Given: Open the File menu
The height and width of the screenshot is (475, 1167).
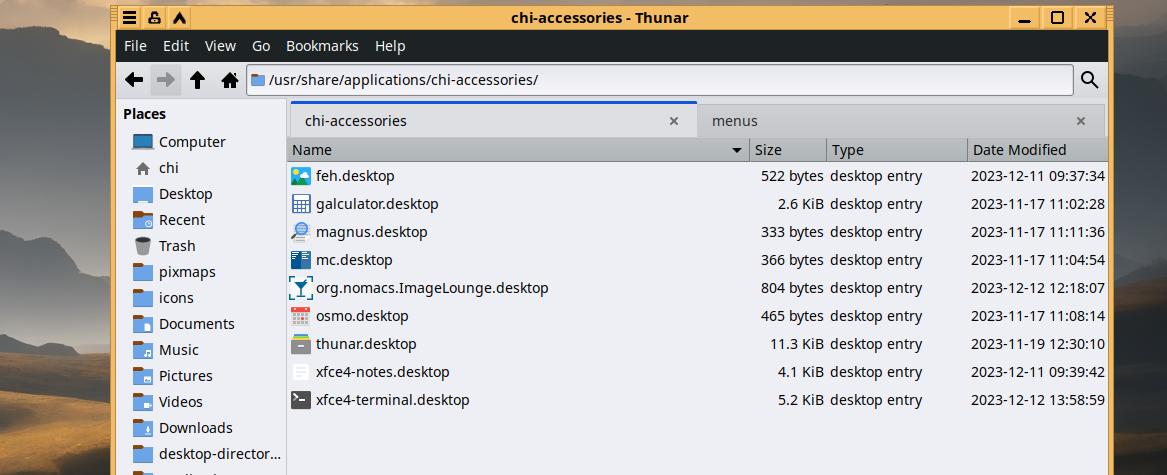Looking at the screenshot, I should (135, 46).
